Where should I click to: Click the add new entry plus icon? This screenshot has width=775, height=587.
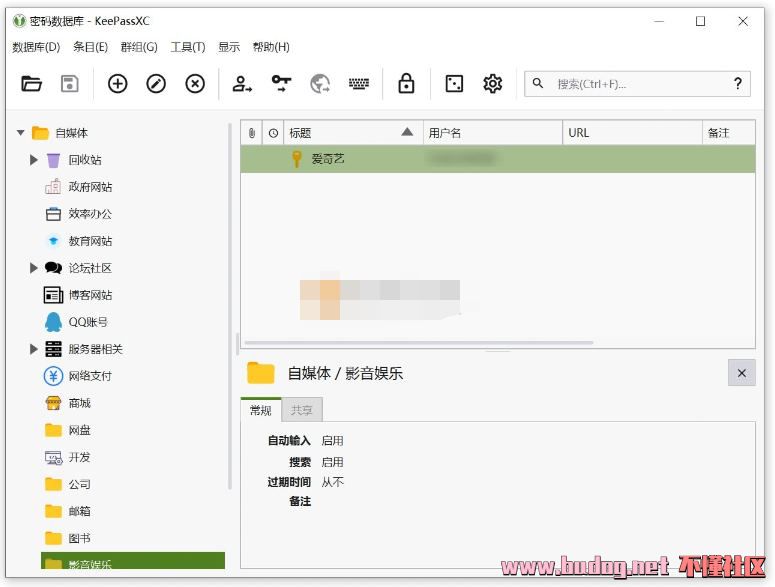[118, 84]
